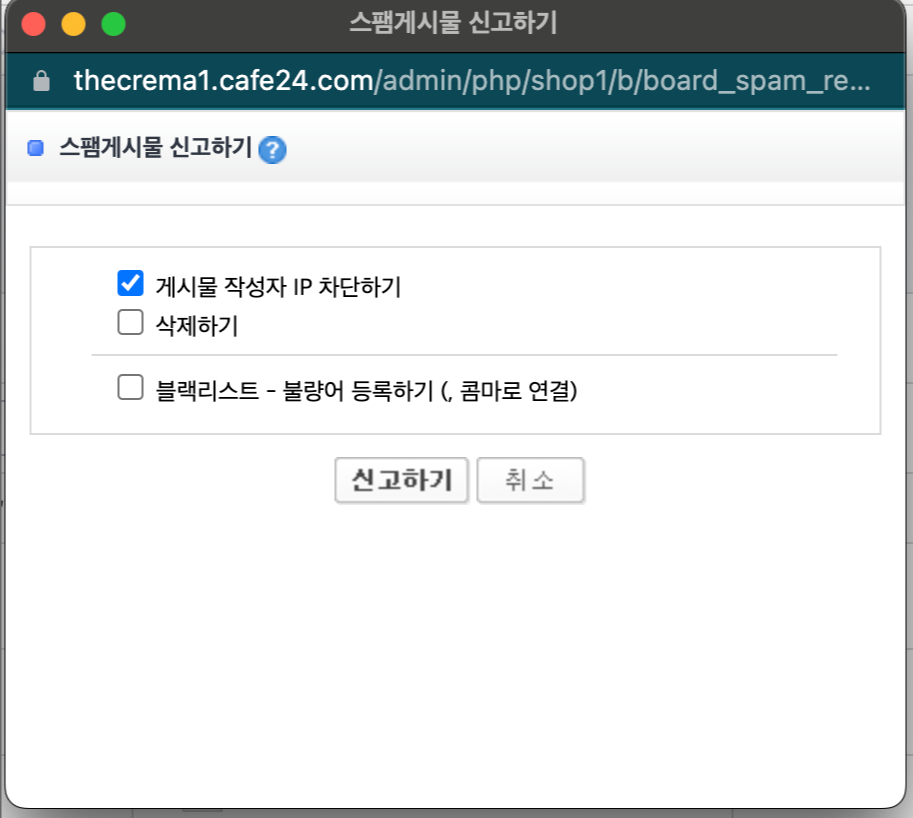Click the divider line above the blacklist option
This screenshot has height=818, width=913.
click(464, 355)
